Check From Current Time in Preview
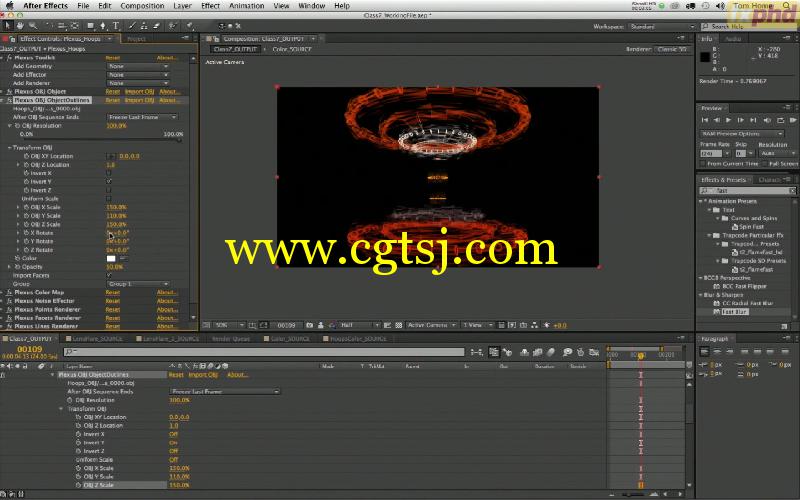This screenshot has height=500, width=800. tap(703, 164)
